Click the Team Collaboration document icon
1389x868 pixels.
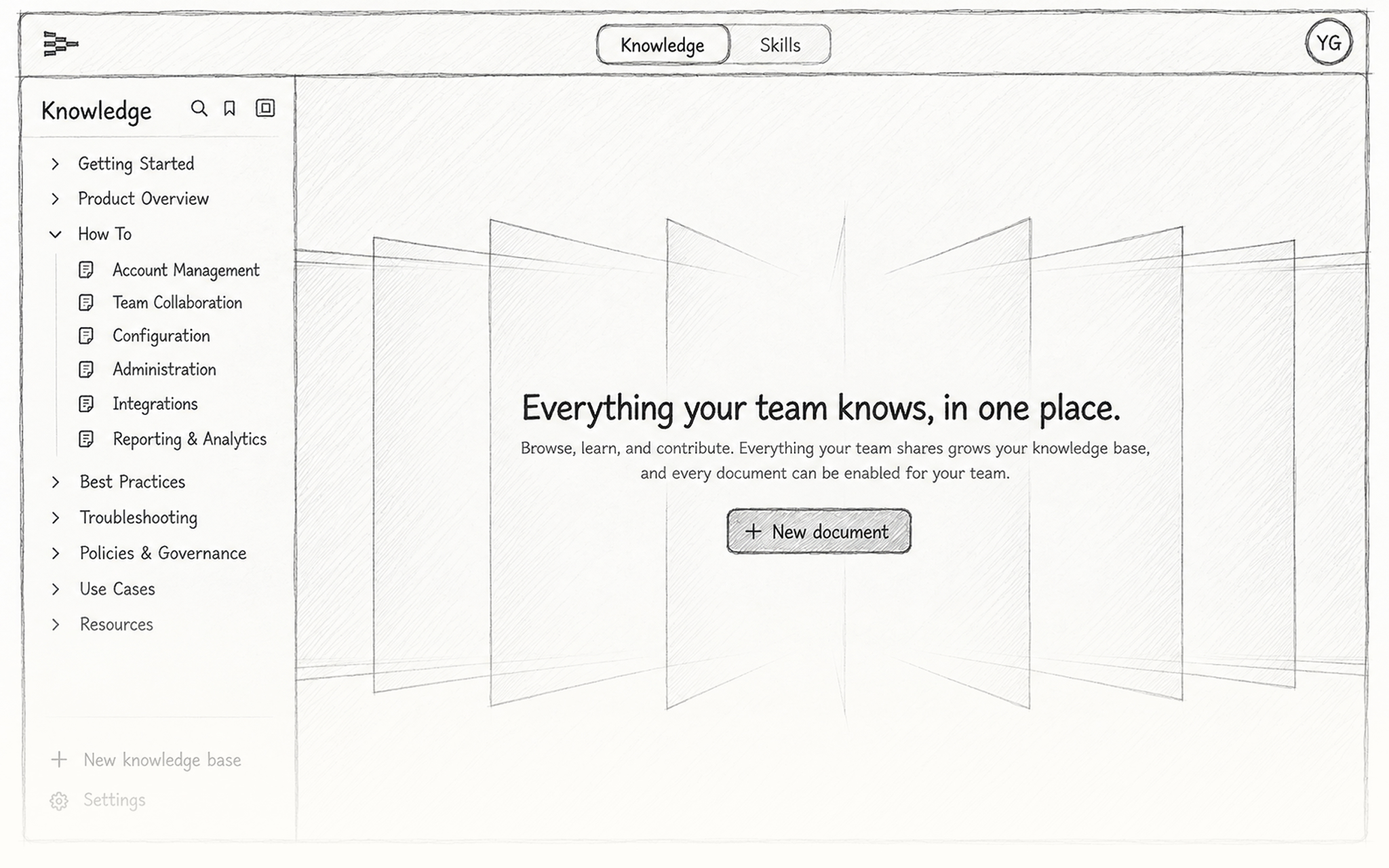click(86, 302)
